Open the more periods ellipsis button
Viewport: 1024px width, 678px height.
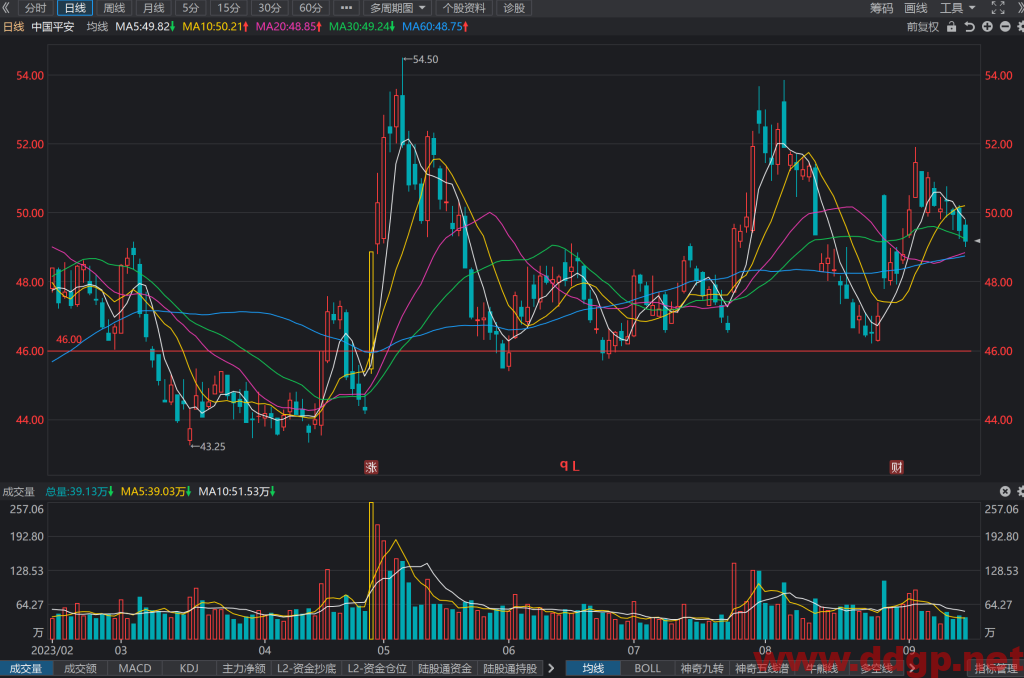click(x=347, y=8)
